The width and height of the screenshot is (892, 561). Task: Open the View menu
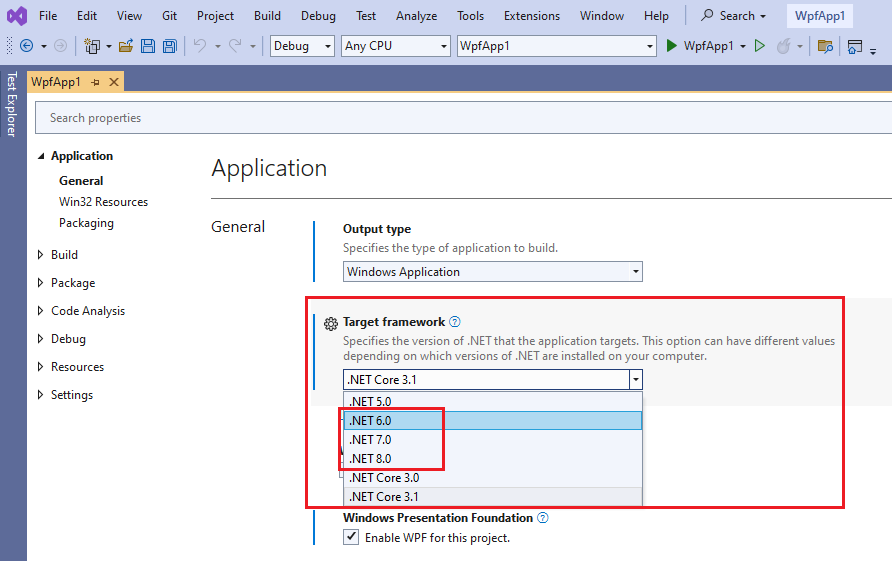point(129,16)
